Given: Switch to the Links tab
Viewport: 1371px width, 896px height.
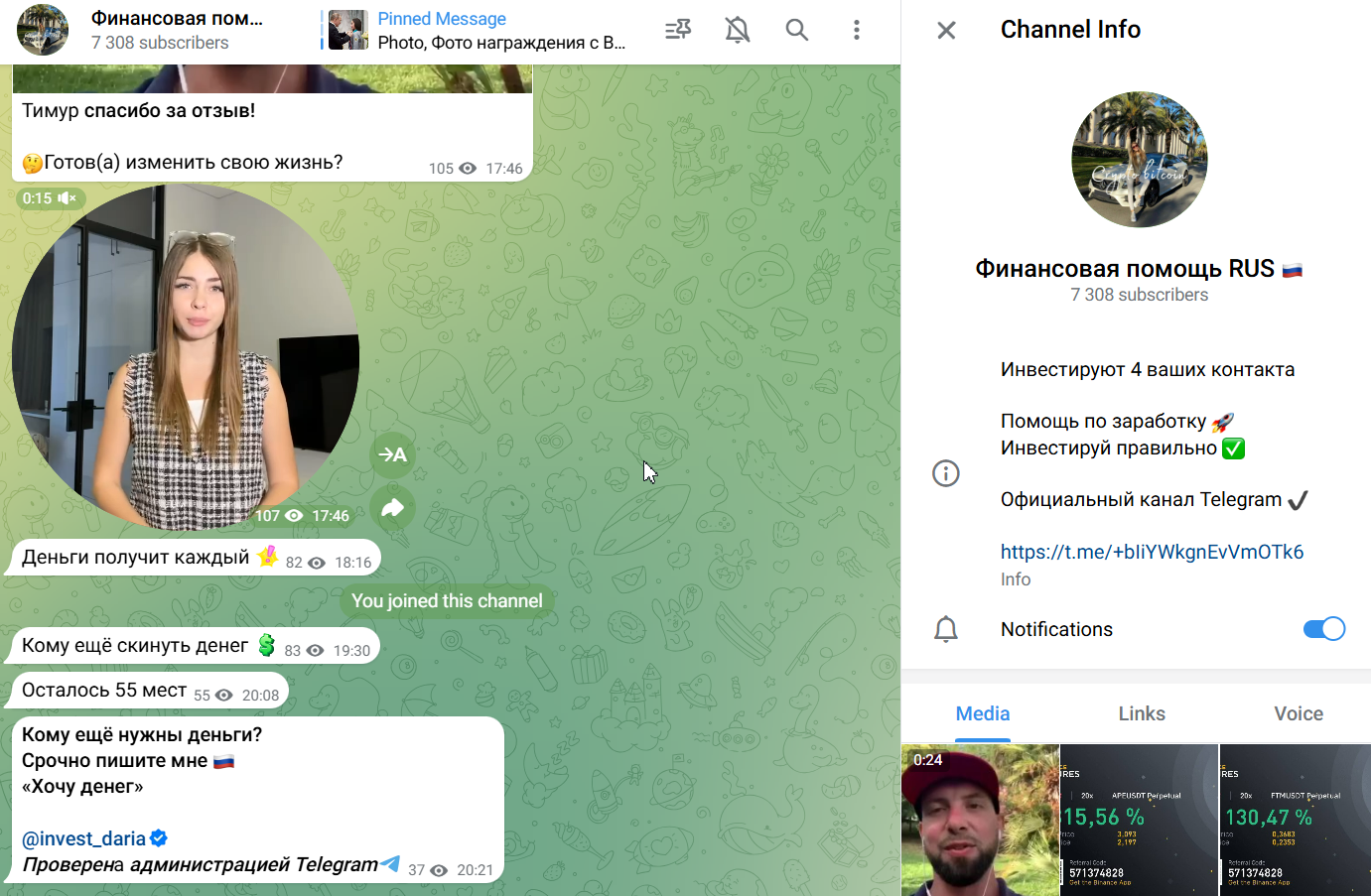Looking at the screenshot, I should click(x=1142, y=713).
